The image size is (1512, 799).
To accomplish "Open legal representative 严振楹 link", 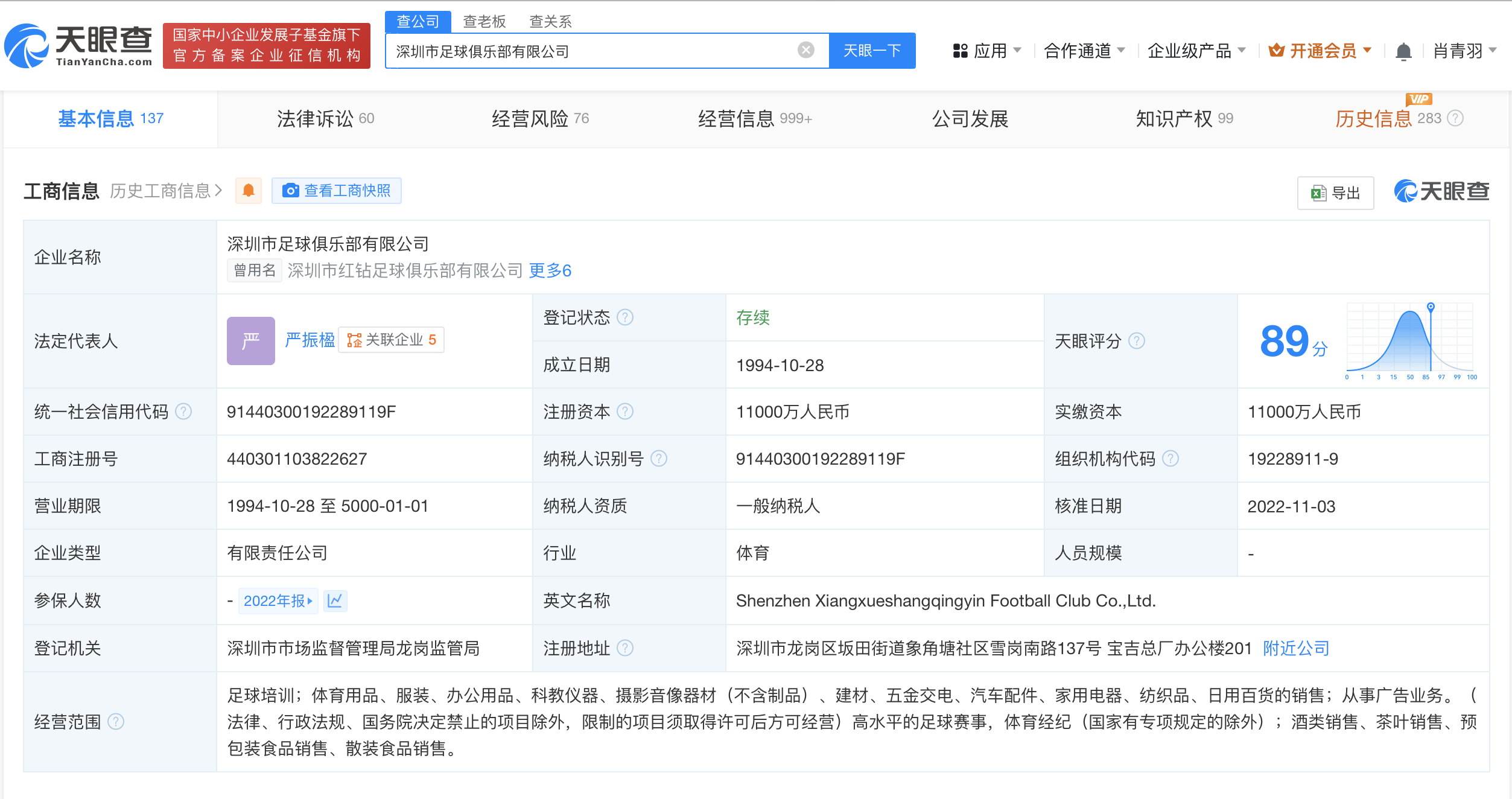I will pyautogui.click(x=310, y=340).
